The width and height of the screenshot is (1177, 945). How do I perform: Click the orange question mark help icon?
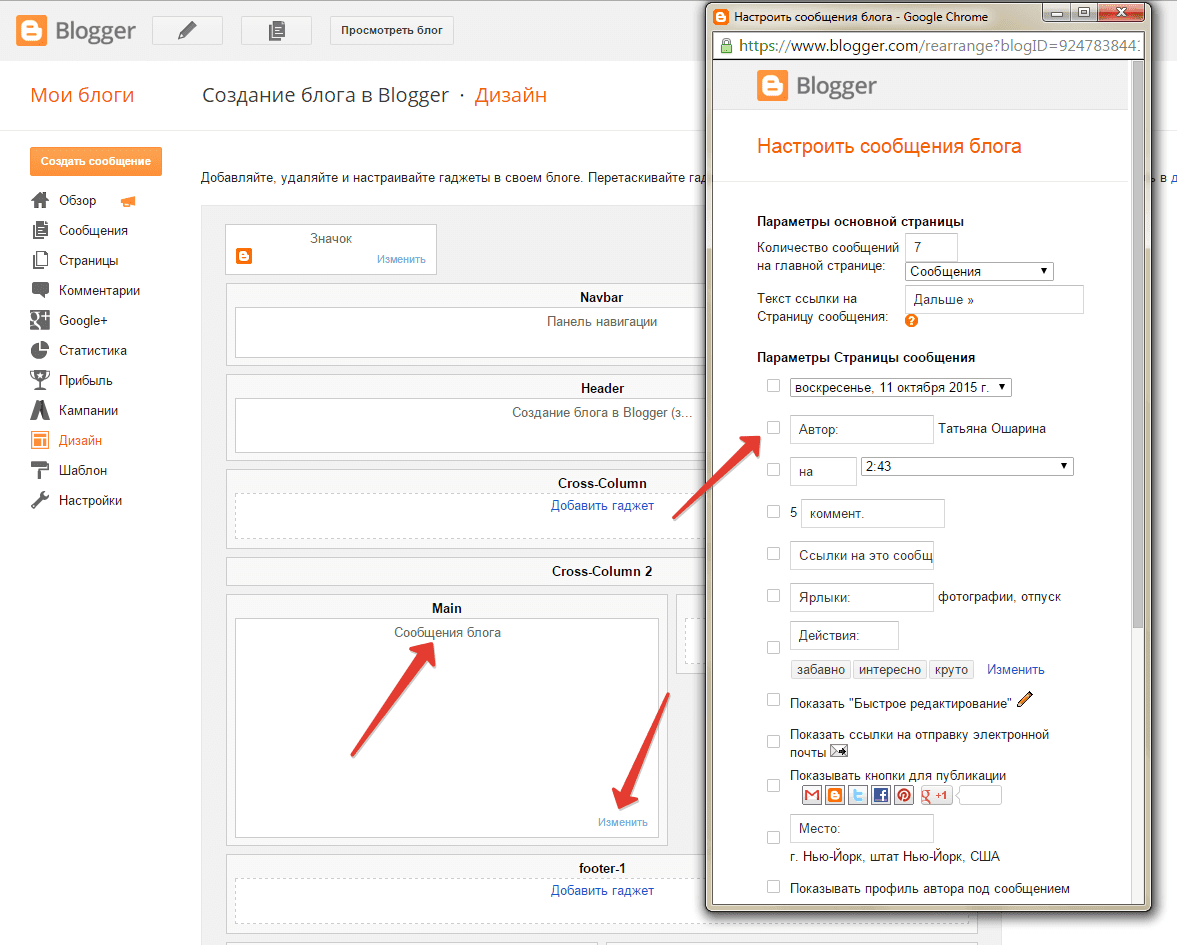coord(911,321)
